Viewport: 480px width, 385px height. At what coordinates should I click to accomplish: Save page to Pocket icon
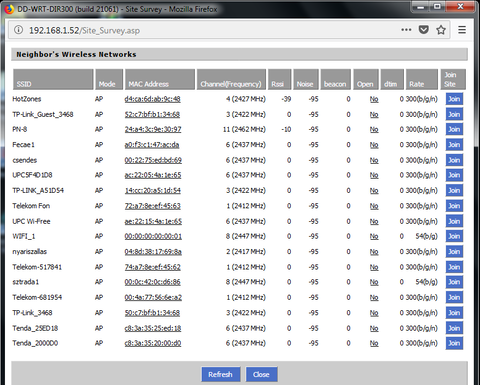click(424, 30)
